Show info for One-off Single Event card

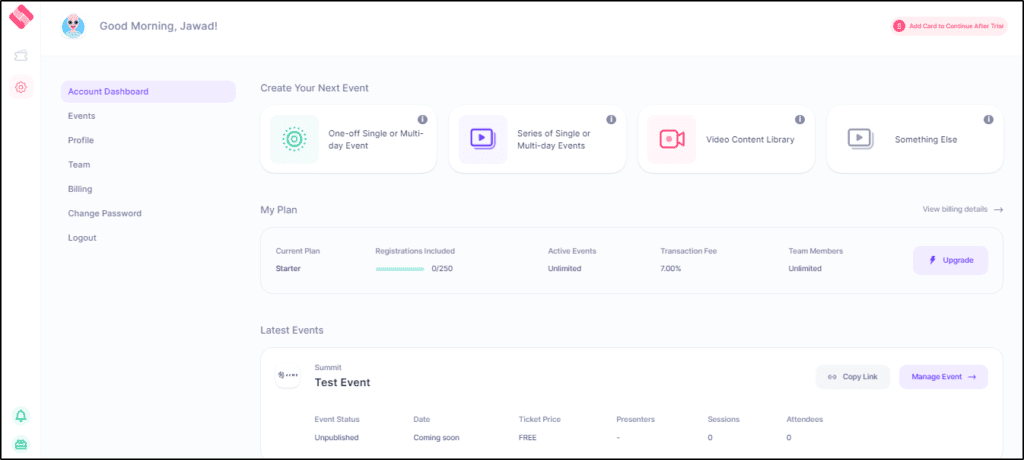(x=423, y=120)
